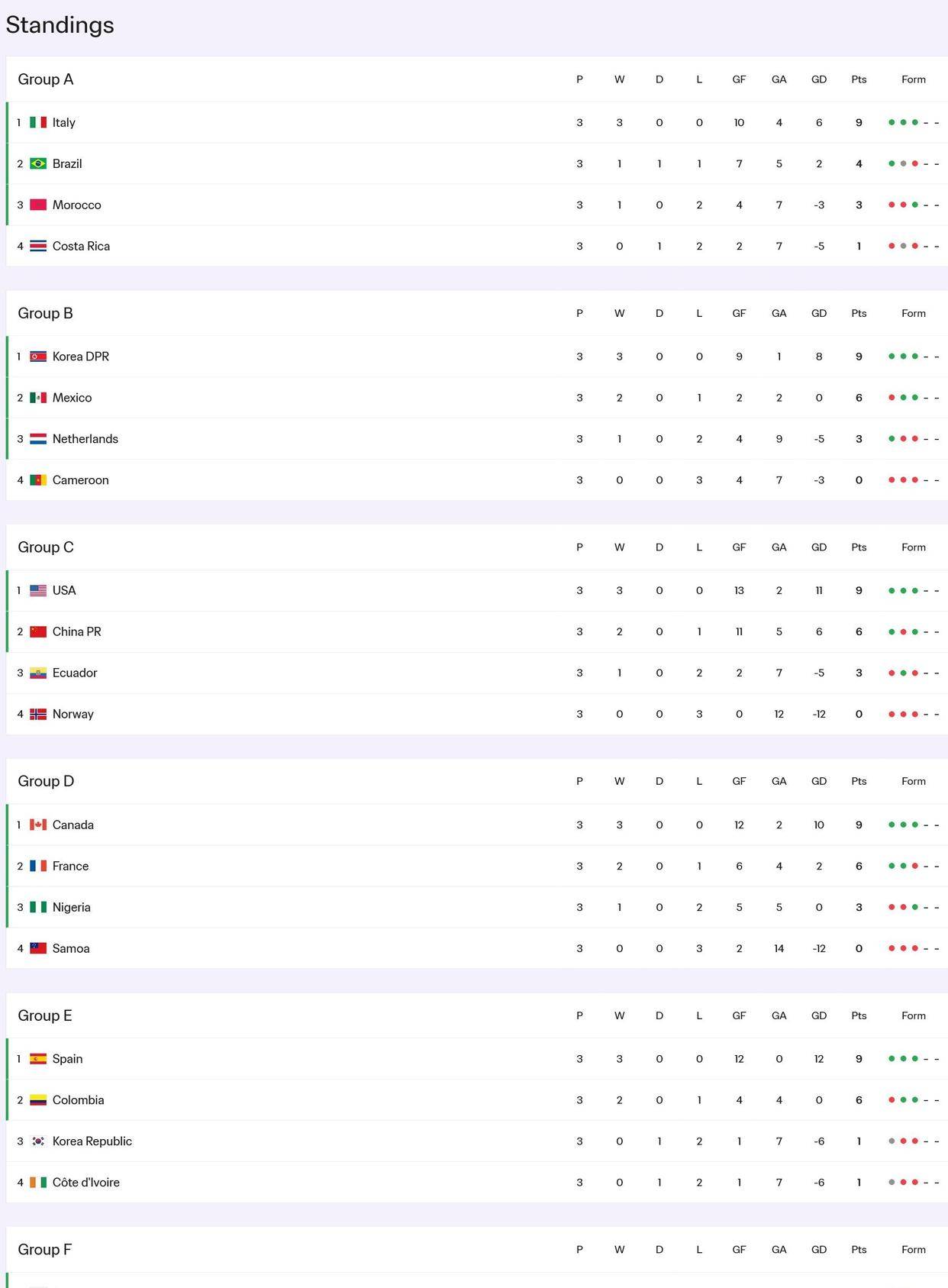The image size is (948, 1288).
Task: Click the Cameroon flag icon
Action: pos(38,480)
